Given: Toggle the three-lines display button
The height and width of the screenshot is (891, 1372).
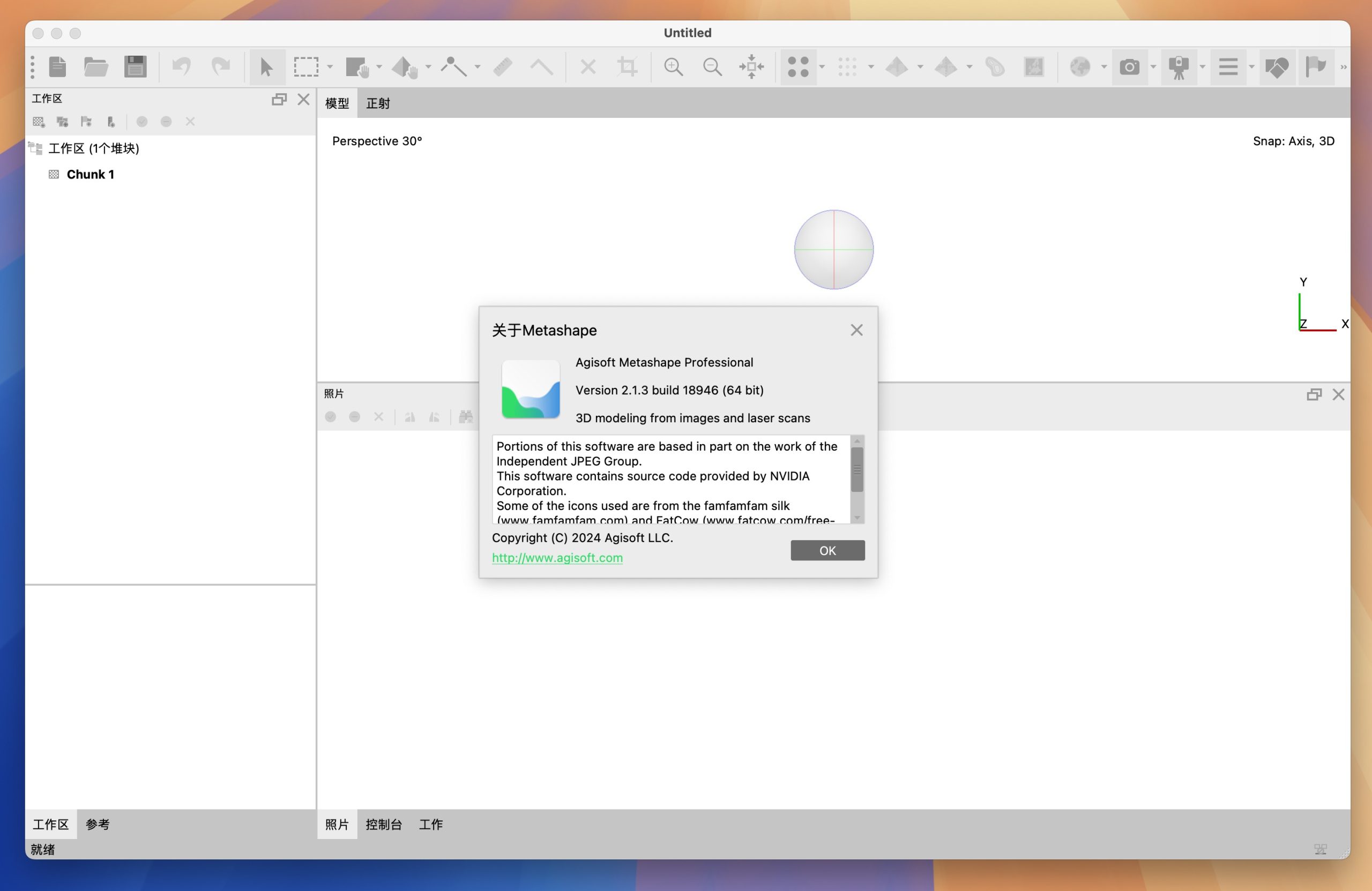Looking at the screenshot, I should (x=1228, y=67).
